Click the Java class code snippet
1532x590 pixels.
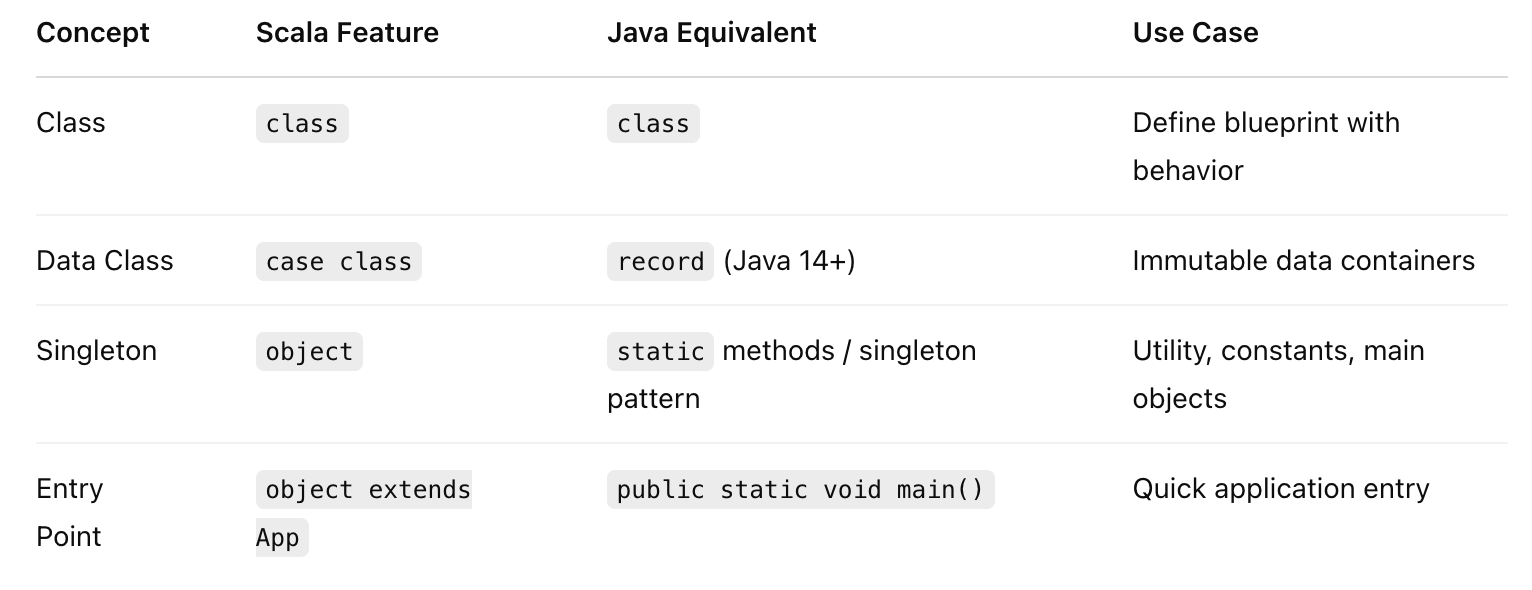tap(653, 123)
